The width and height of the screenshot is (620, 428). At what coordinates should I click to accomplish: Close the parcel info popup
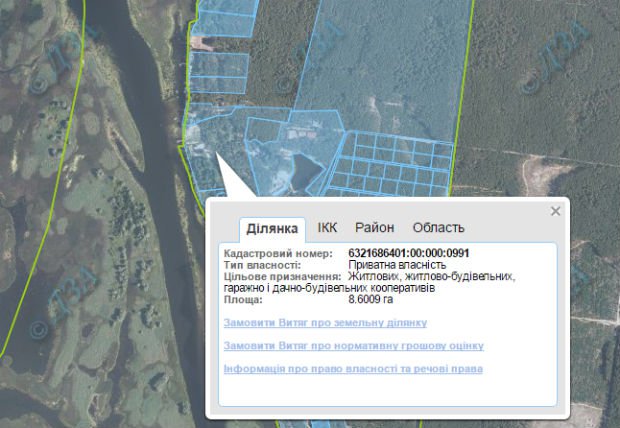555,211
